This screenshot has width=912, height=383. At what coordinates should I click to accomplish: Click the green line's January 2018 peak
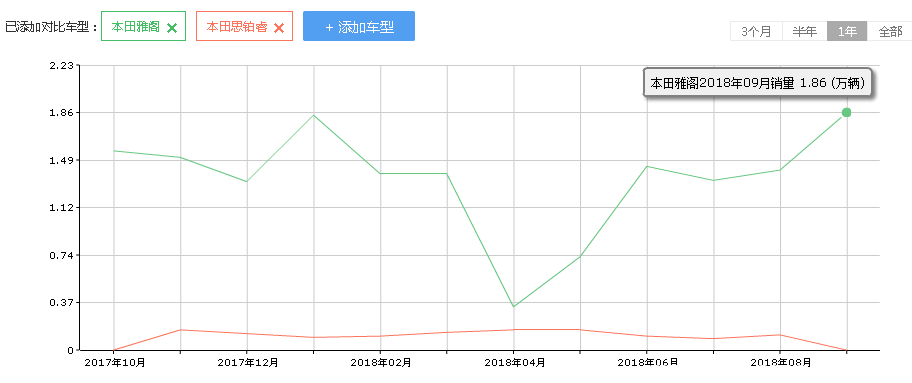click(314, 115)
